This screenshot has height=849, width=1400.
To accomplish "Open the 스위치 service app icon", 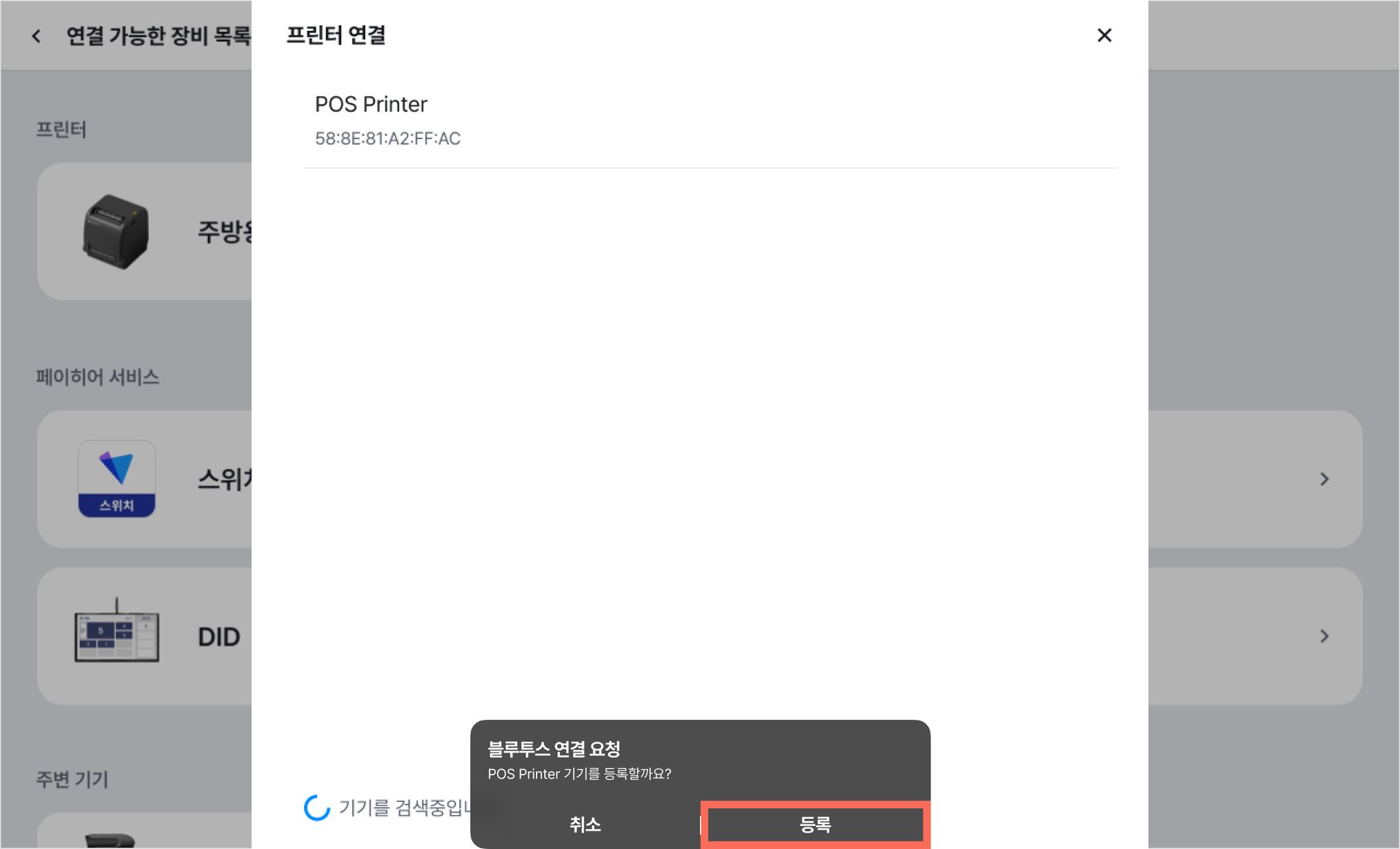I will 117,479.
